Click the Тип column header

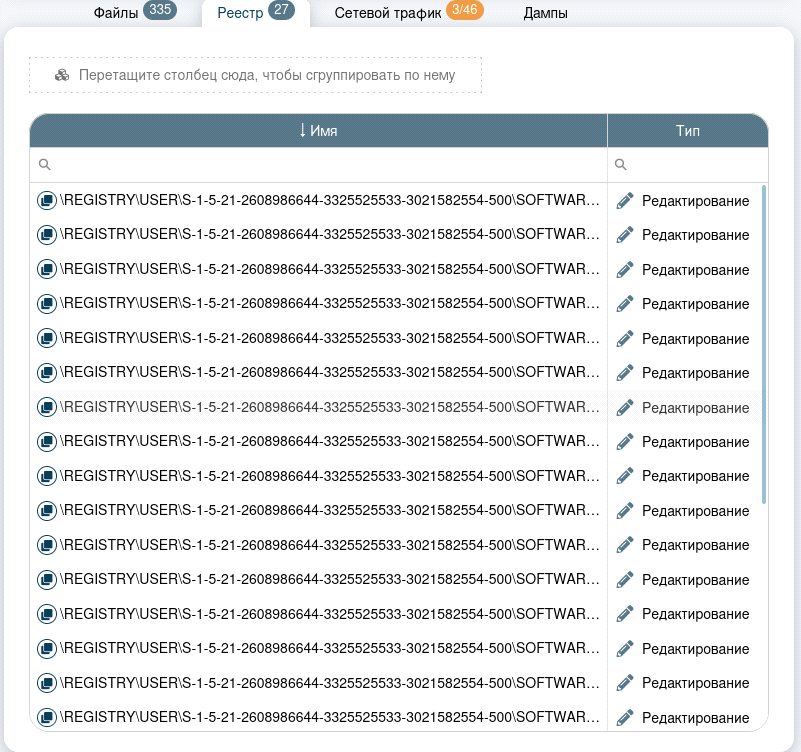tap(687, 131)
